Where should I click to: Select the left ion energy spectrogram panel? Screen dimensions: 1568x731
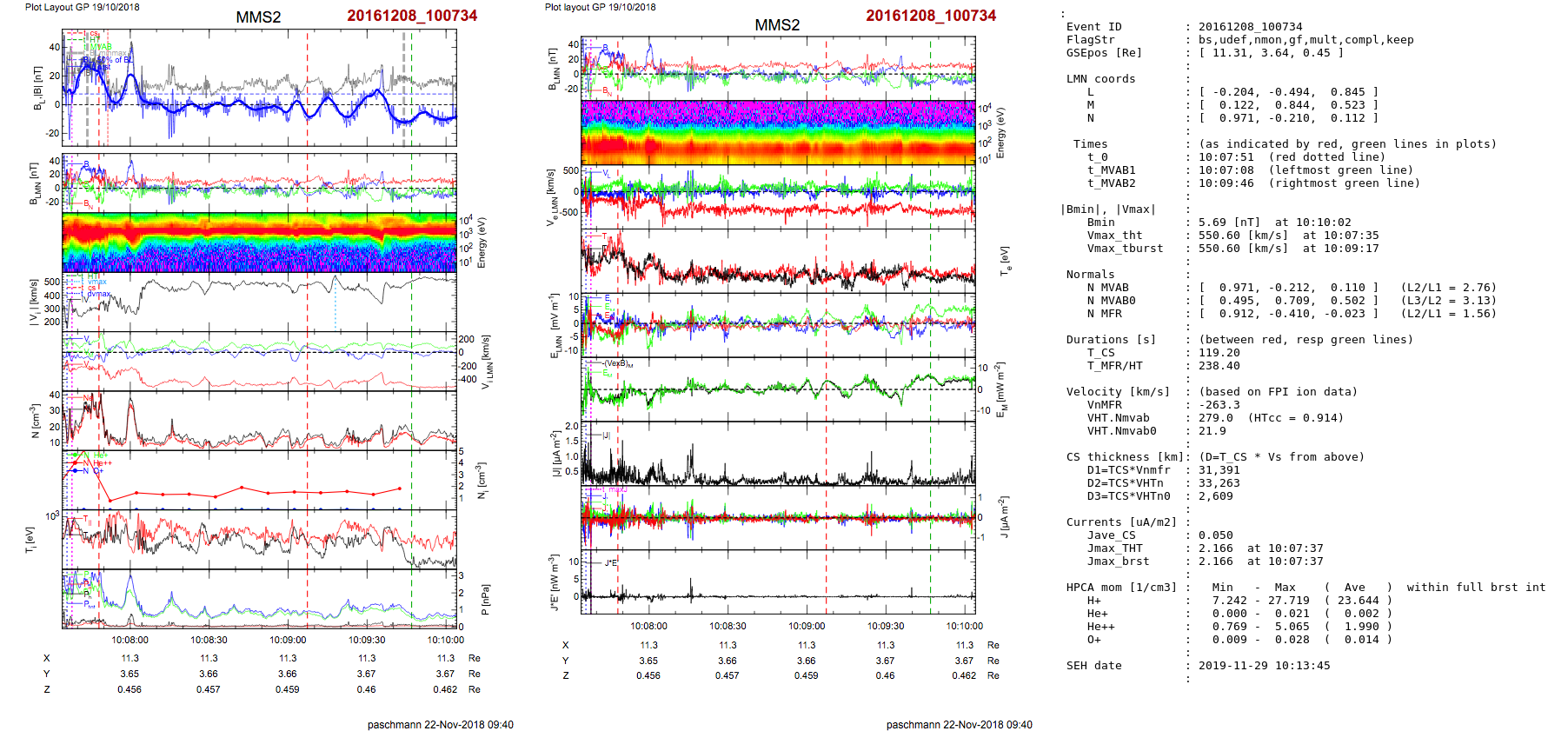259,243
